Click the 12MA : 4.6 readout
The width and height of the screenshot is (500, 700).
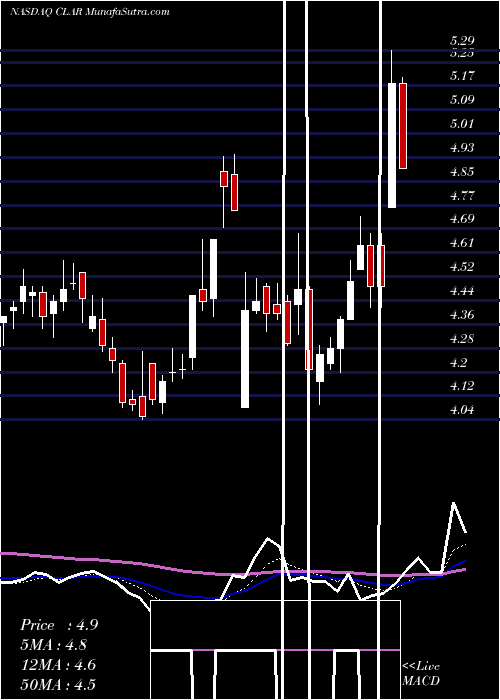tap(58, 665)
